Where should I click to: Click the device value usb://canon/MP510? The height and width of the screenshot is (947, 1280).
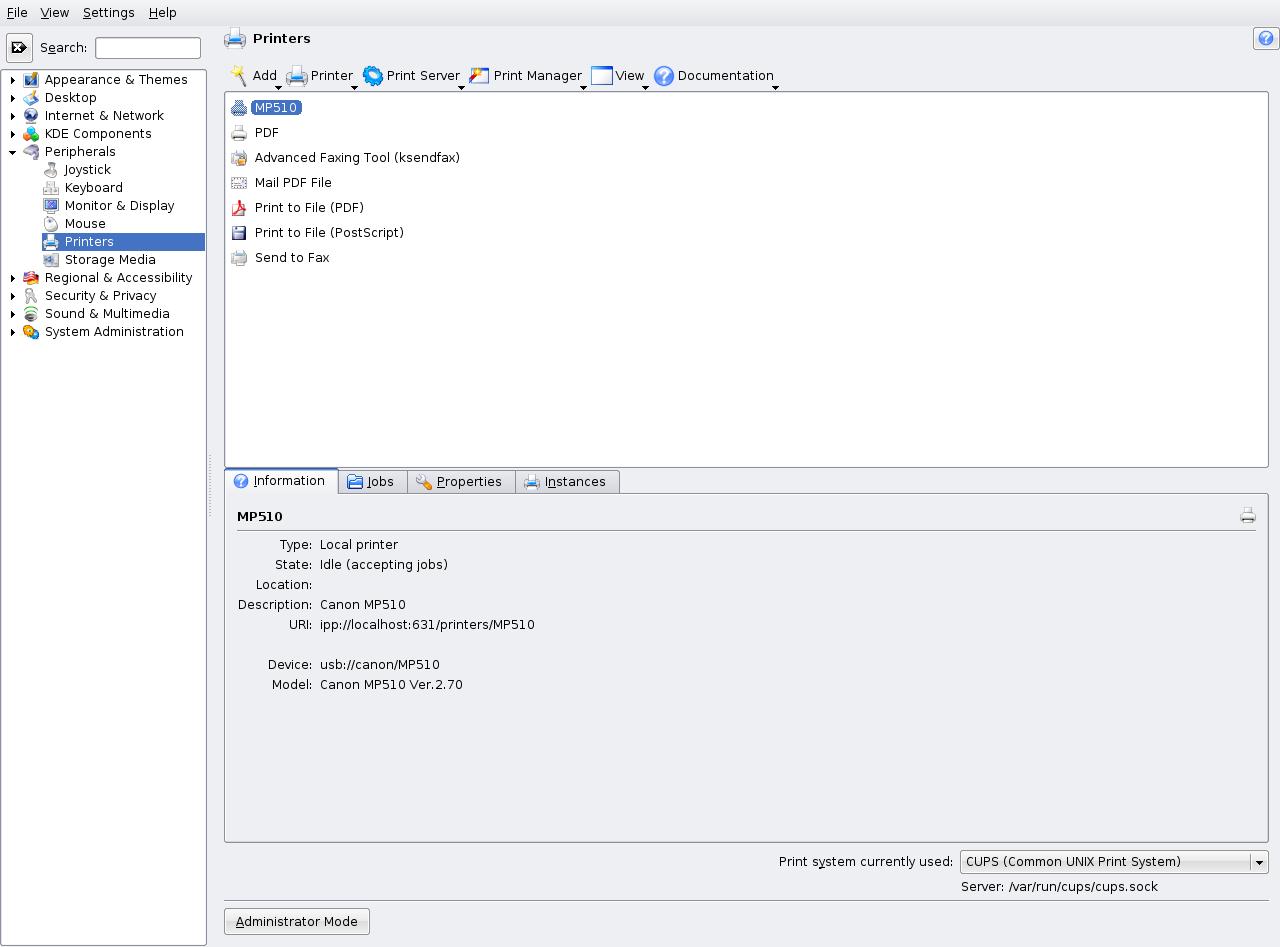[380, 664]
